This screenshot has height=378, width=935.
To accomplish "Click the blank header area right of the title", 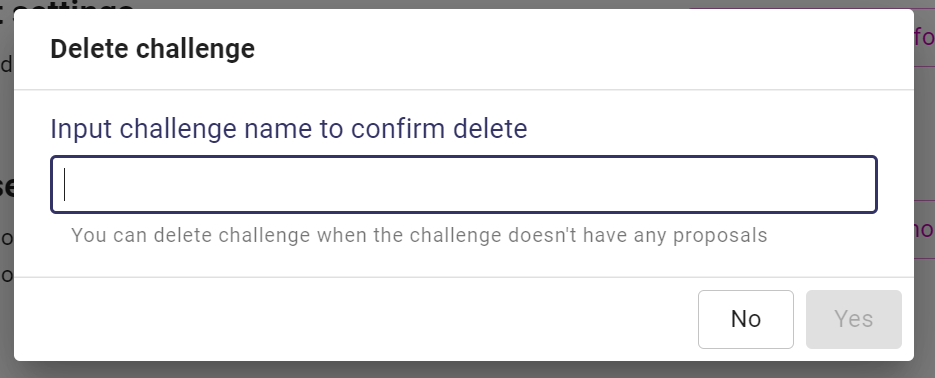I will click(x=584, y=49).
